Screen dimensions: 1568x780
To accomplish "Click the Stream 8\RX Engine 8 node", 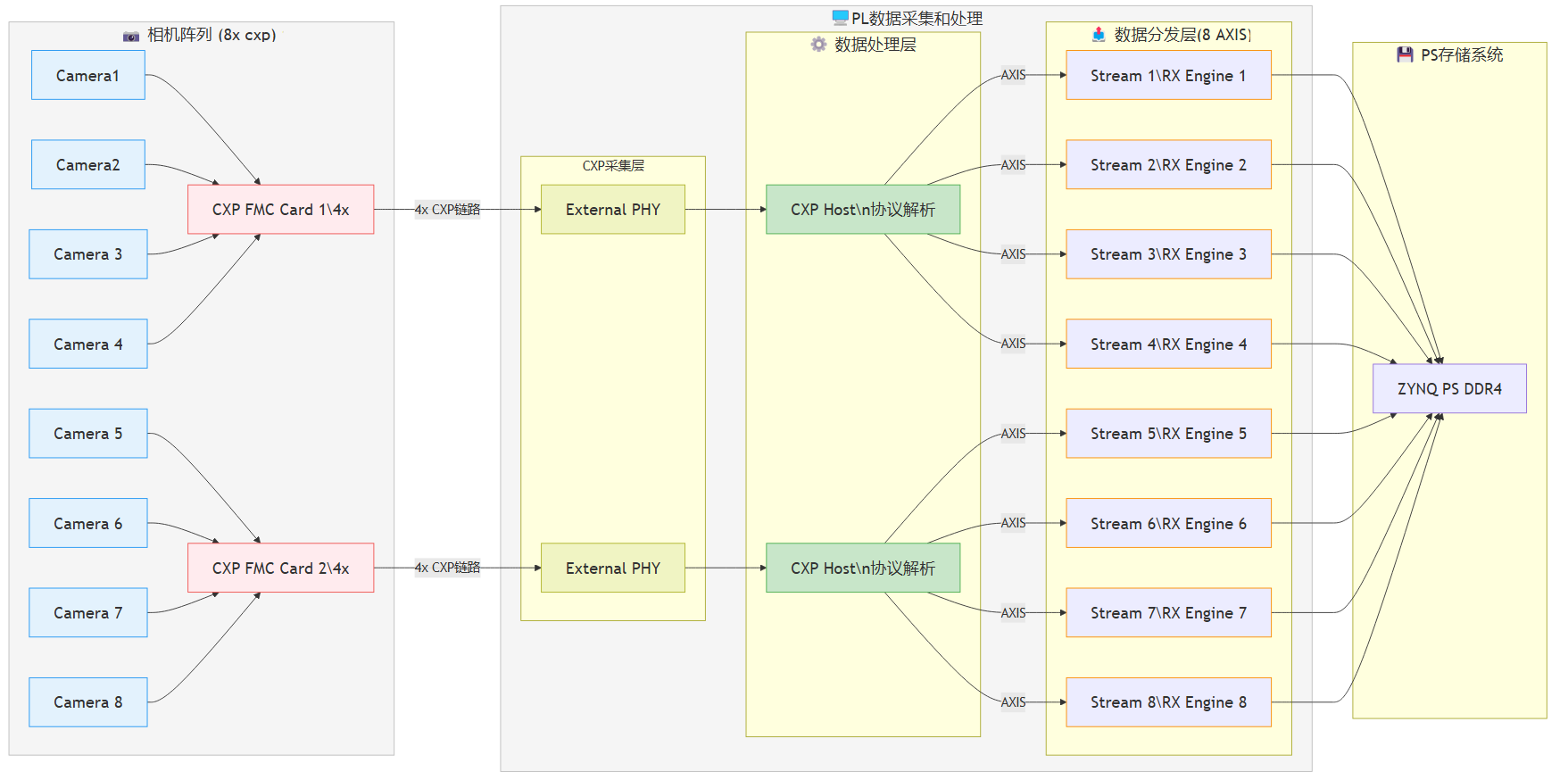I will click(1168, 702).
